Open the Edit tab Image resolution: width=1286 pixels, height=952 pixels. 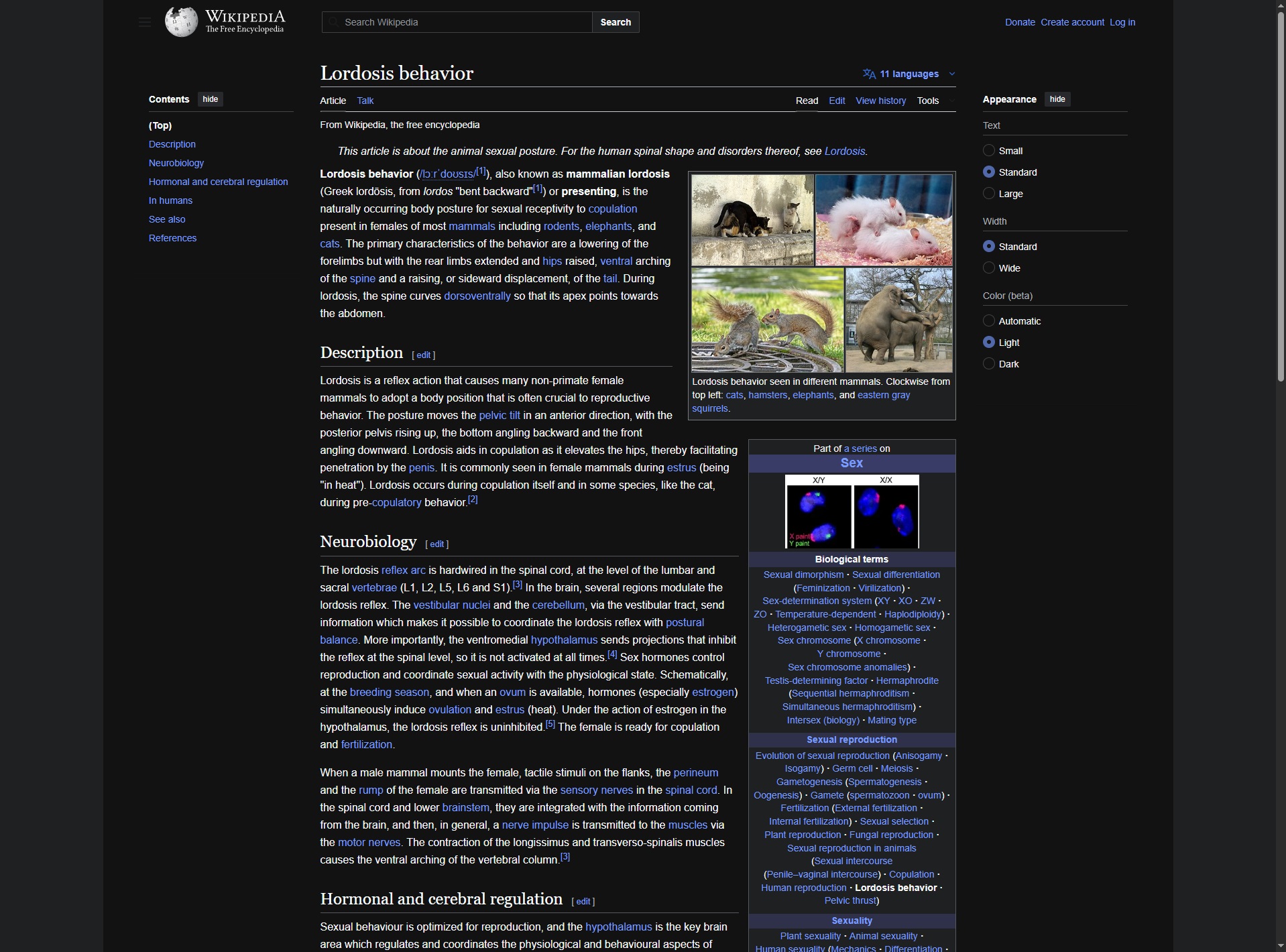click(837, 101)
